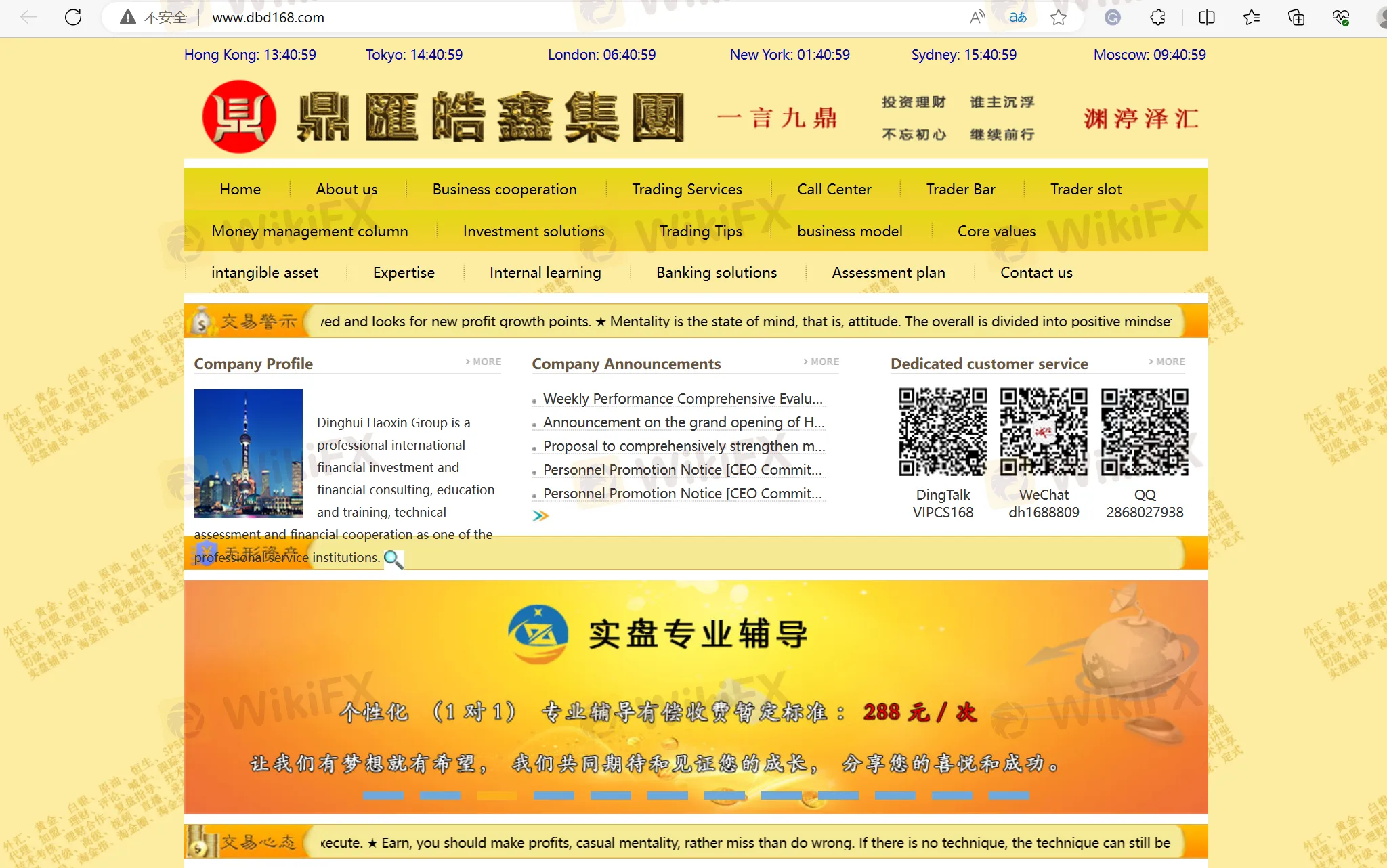
Task: Open the Personnel Promotion Notice announcement
Action: 683,469
